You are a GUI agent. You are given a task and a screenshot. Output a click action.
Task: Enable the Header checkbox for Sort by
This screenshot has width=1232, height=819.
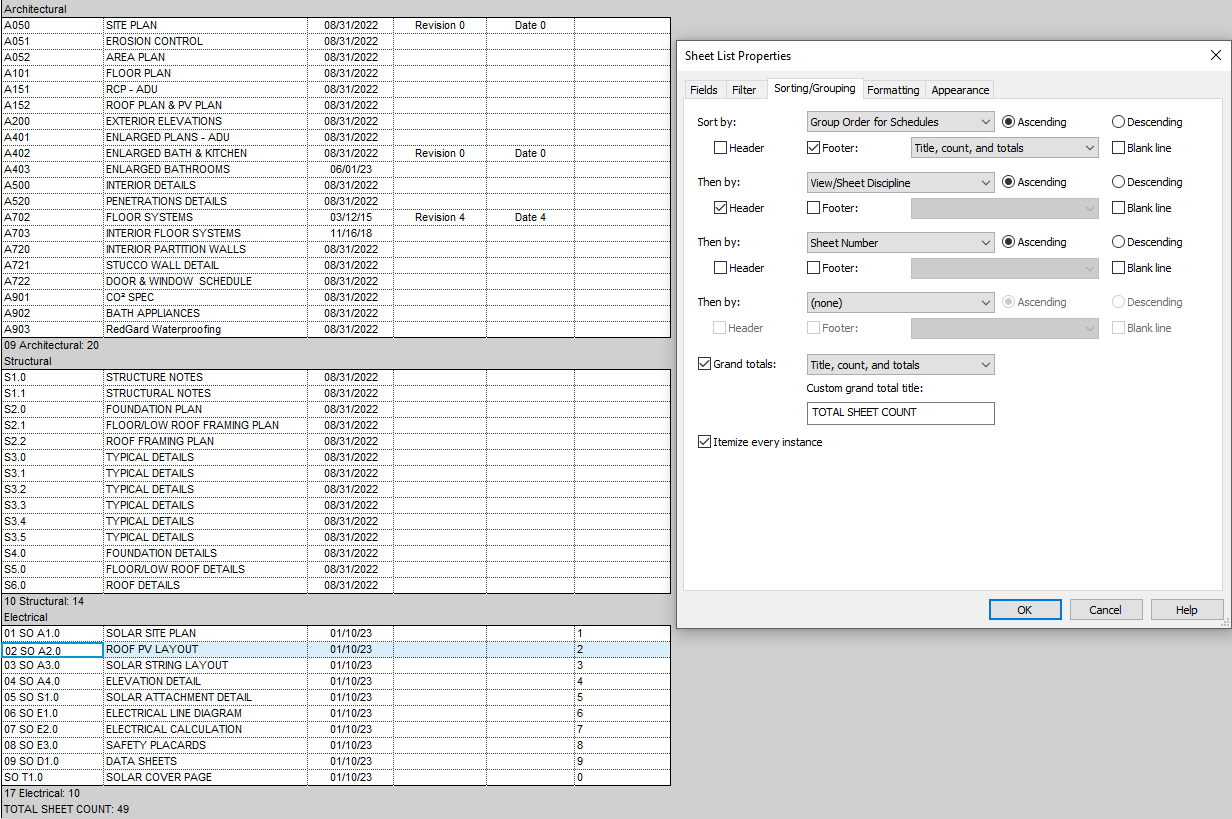point(718,147)
